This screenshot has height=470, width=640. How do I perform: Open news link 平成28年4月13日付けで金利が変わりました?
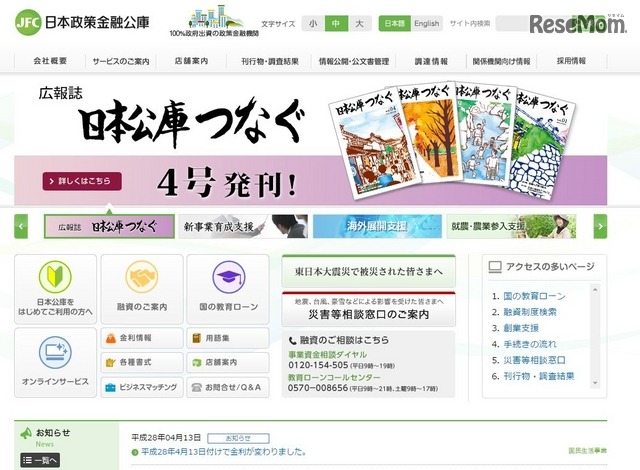pos(223,452)
